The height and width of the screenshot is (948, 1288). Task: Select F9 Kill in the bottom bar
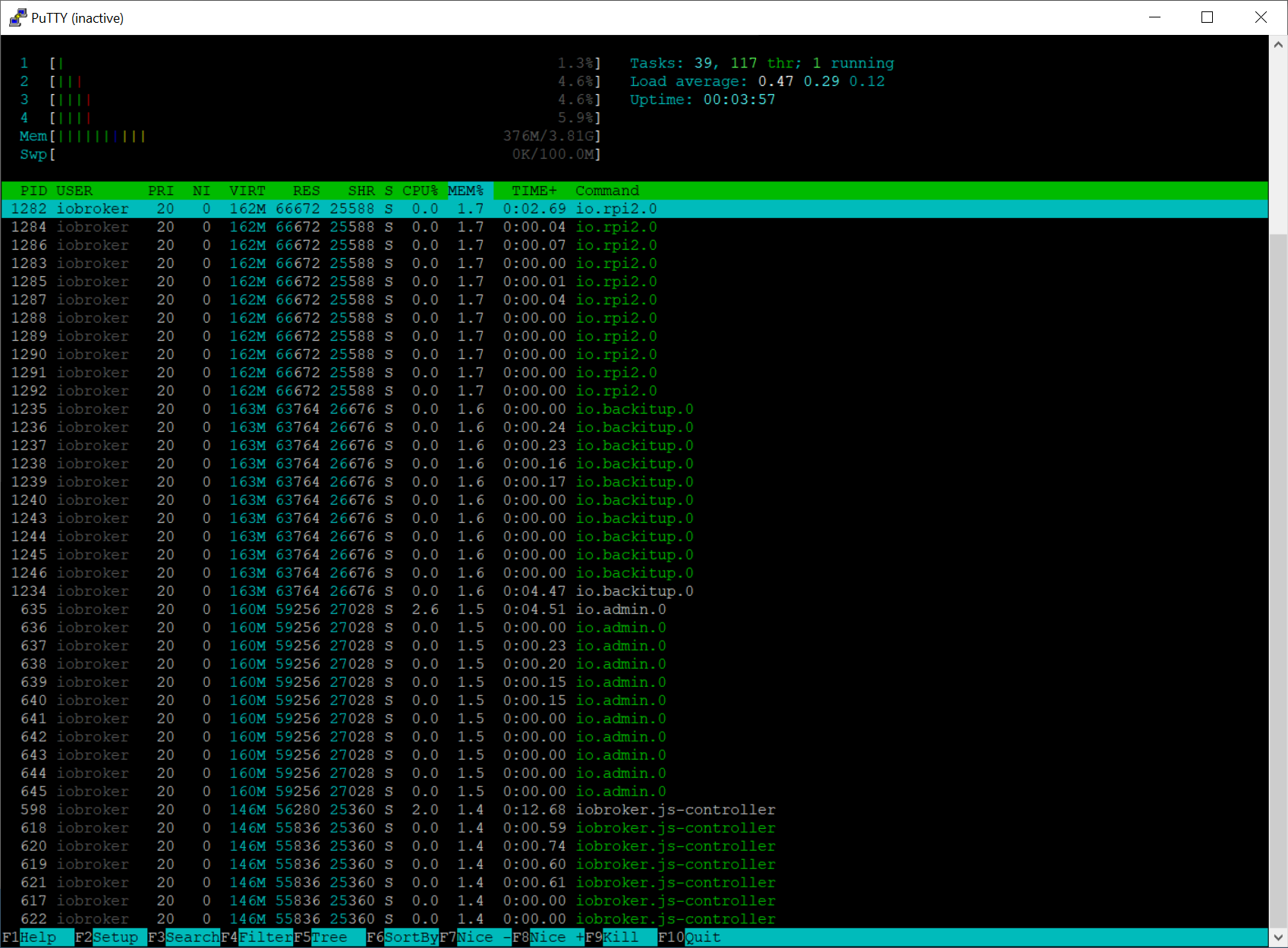(x=621, y=937)
